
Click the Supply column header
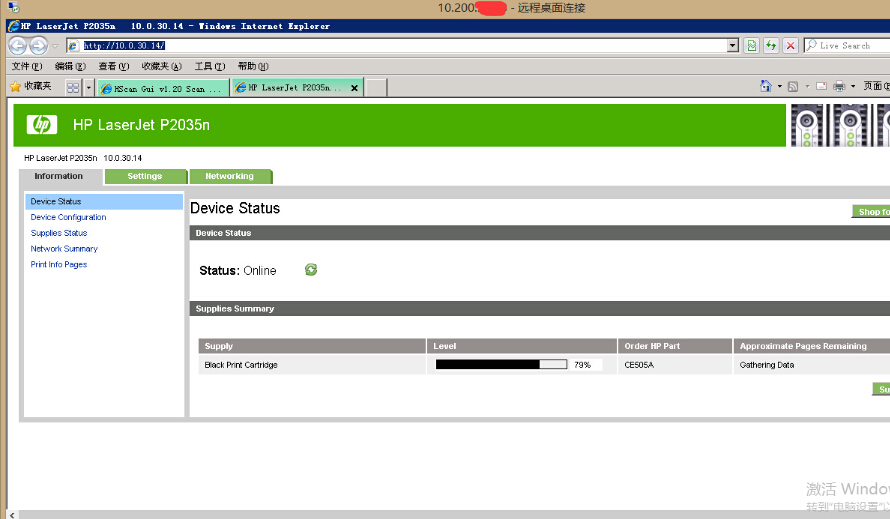coord(312,346)
